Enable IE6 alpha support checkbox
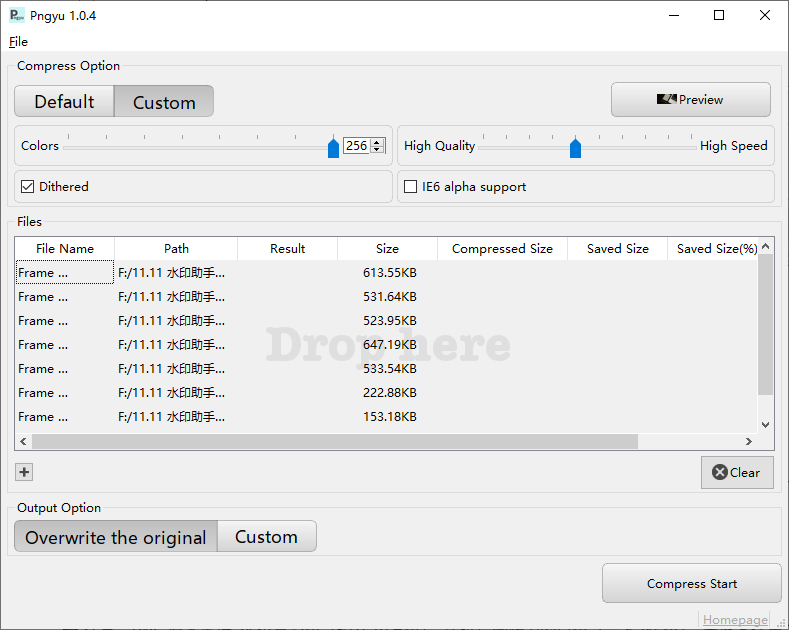The image size is (789, 630). click(x=410, y=187)
